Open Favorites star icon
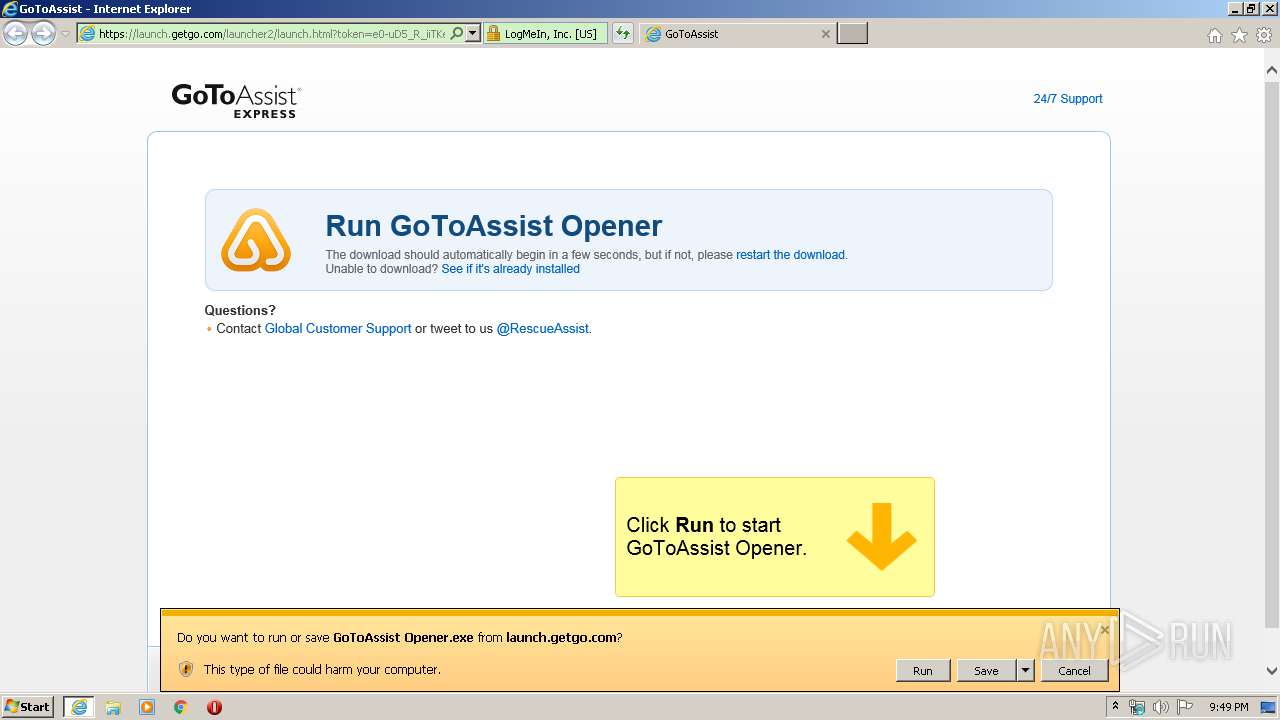Viewport: 1280px width, 720px height. tap(1239, 35)
